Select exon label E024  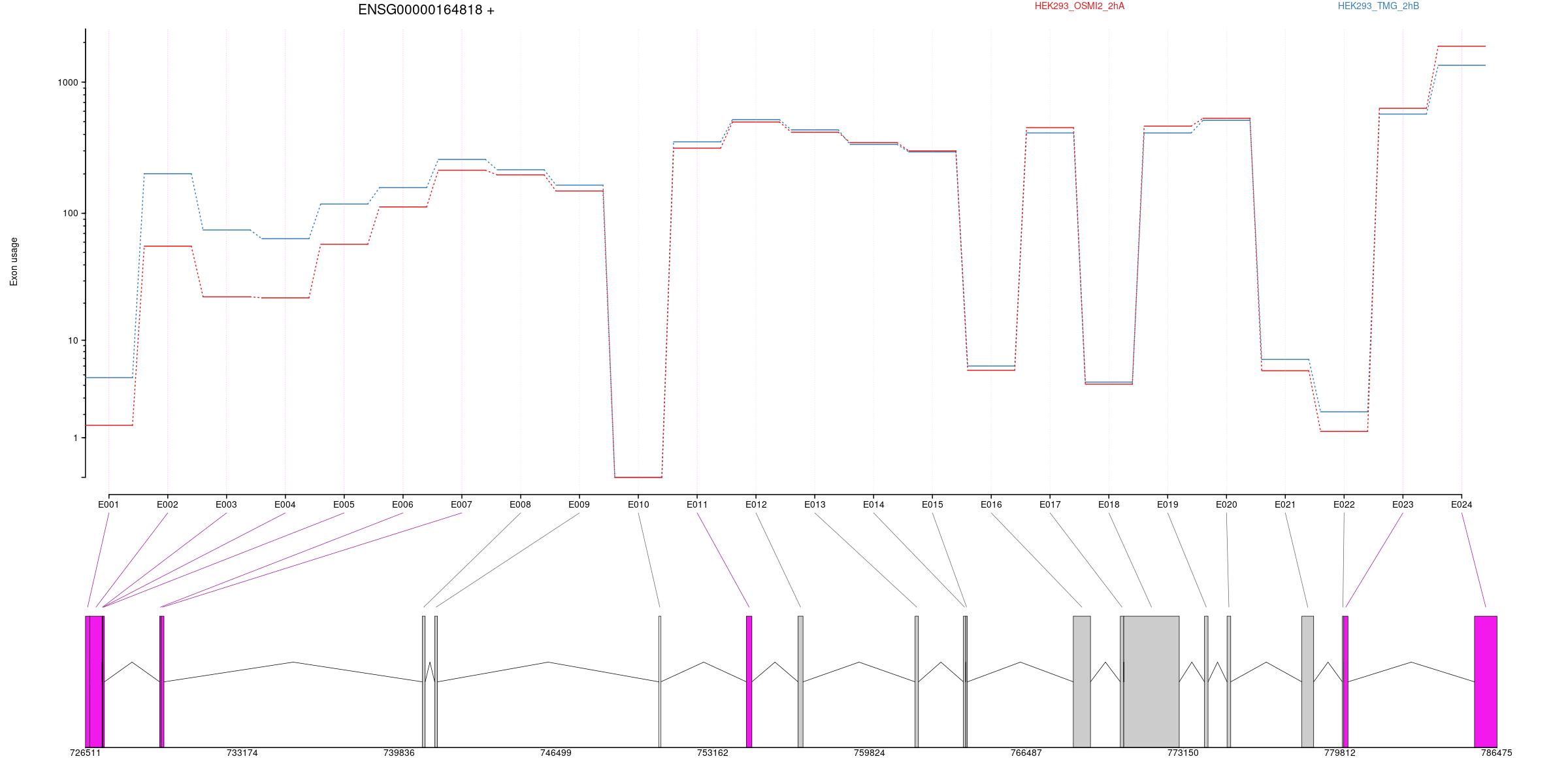[1462, 504]
